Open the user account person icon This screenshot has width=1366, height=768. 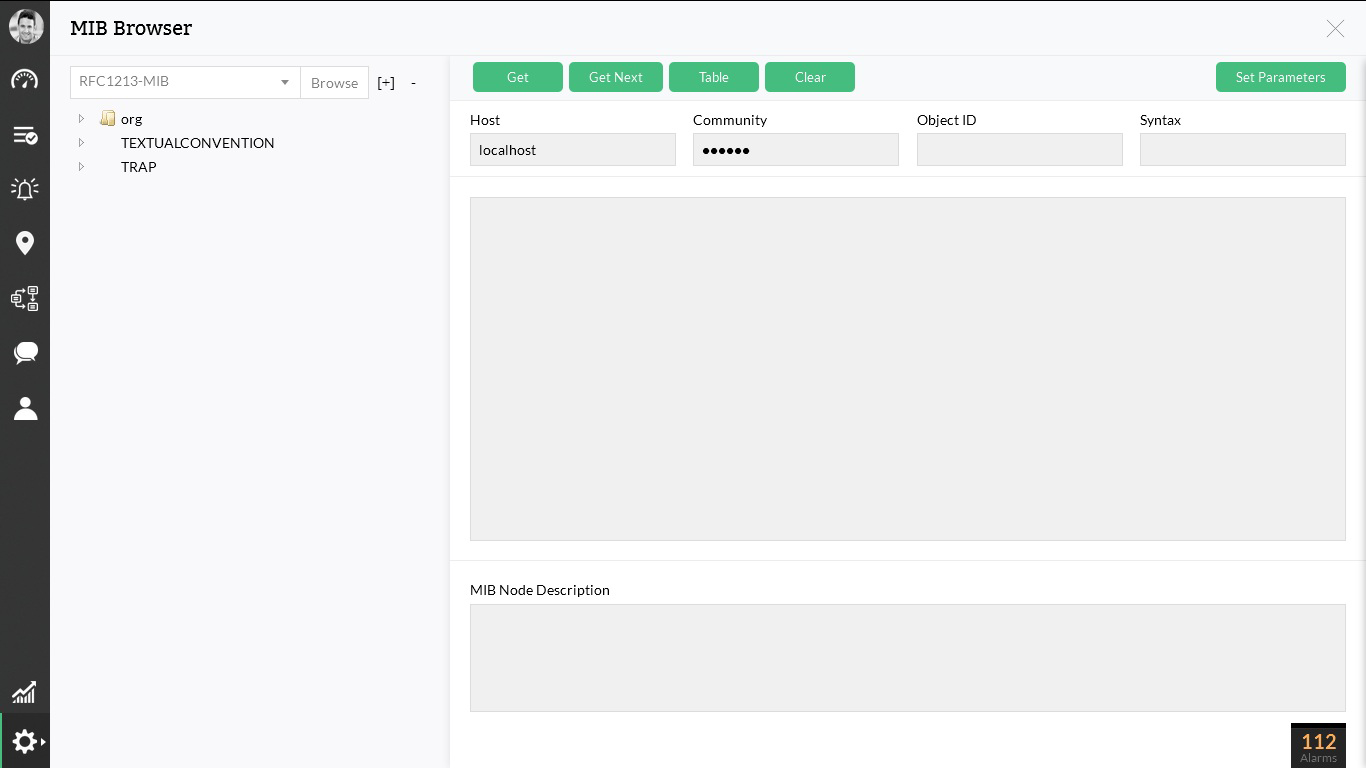point(25,408)
